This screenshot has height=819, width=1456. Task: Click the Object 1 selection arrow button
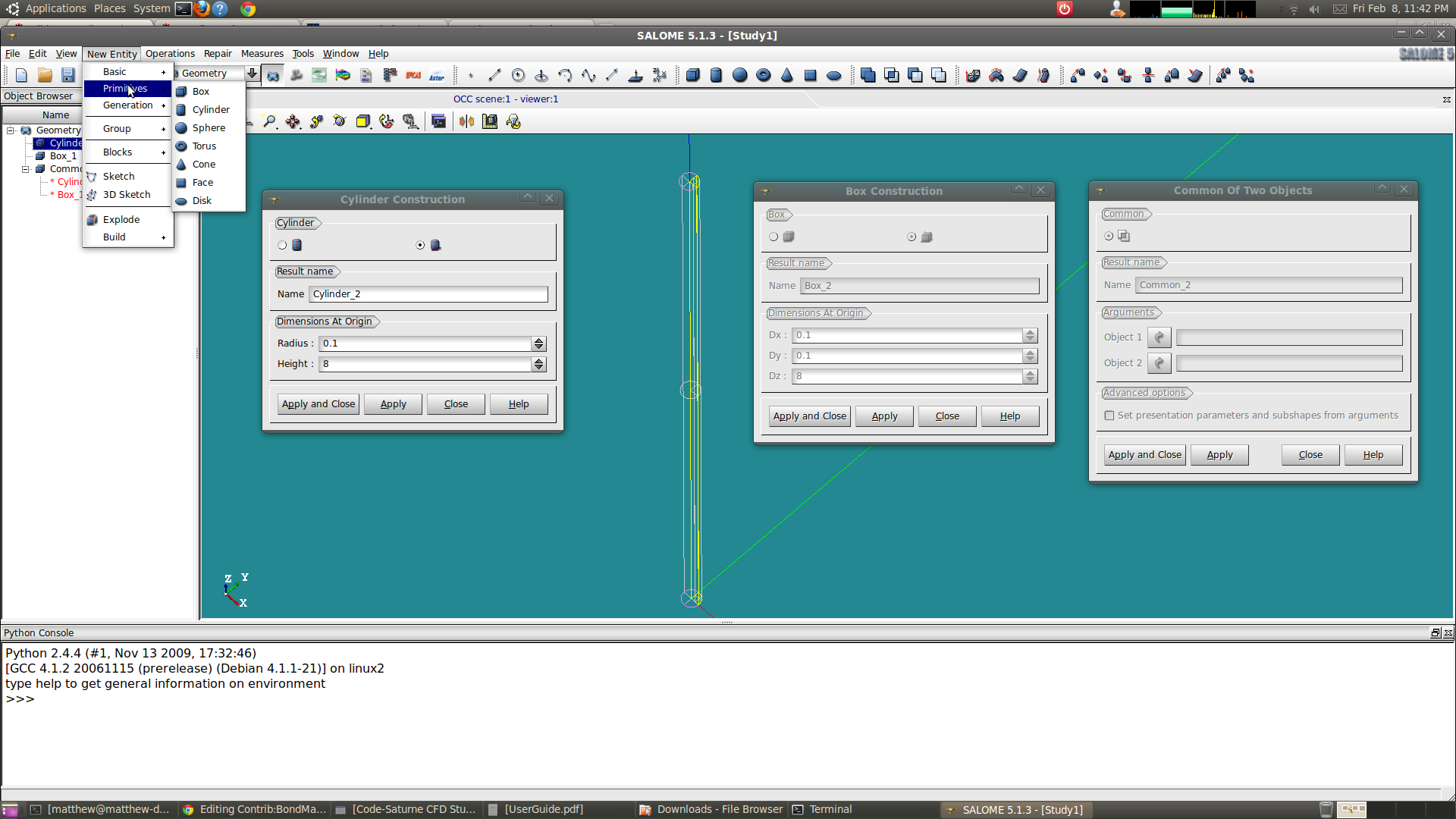(1159, 337)
